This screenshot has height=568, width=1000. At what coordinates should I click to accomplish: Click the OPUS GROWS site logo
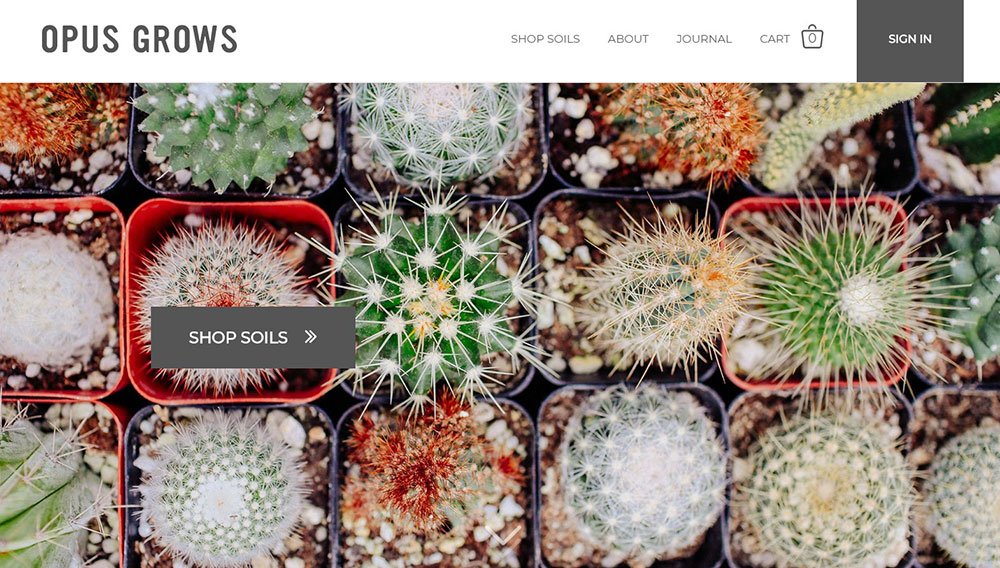click(x=139, y=39)
